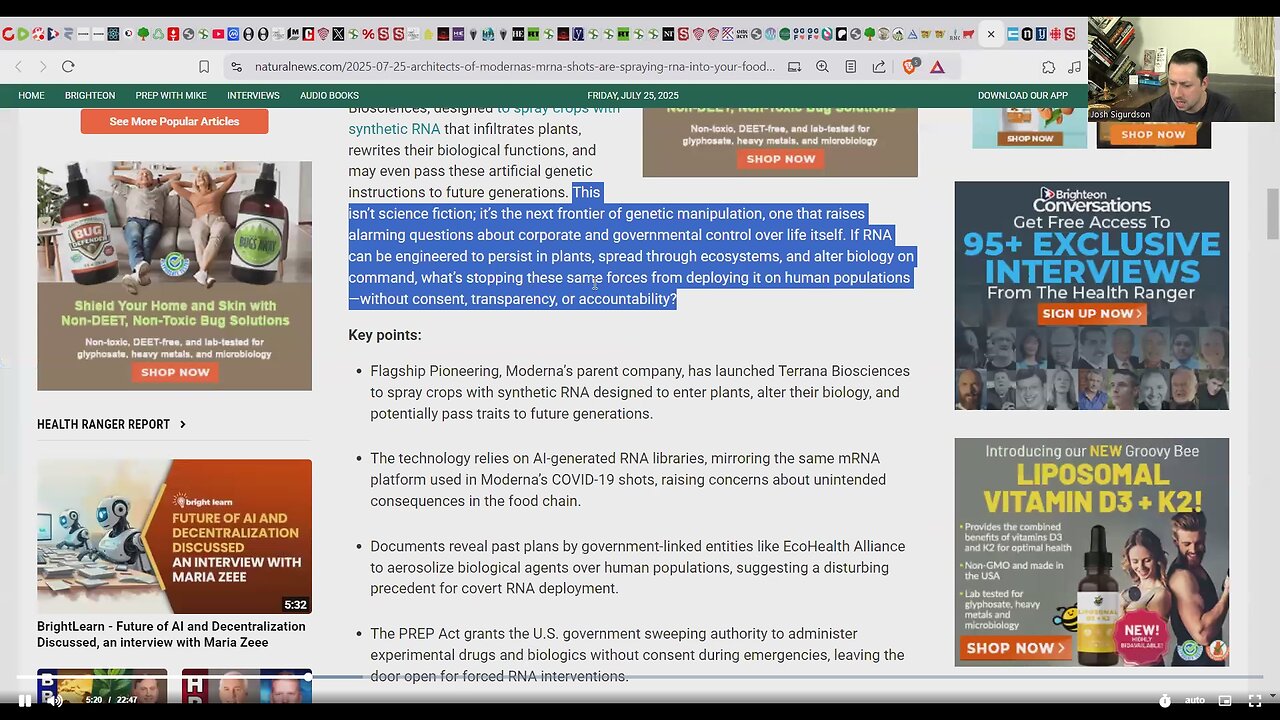Open the music note media control icon
1280x720 pixels.
(1074, 67)
